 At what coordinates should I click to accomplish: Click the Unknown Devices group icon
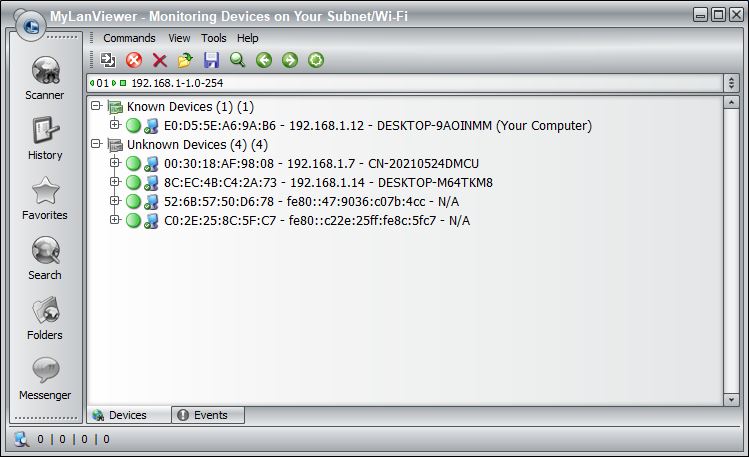click(x=115, y=145)
